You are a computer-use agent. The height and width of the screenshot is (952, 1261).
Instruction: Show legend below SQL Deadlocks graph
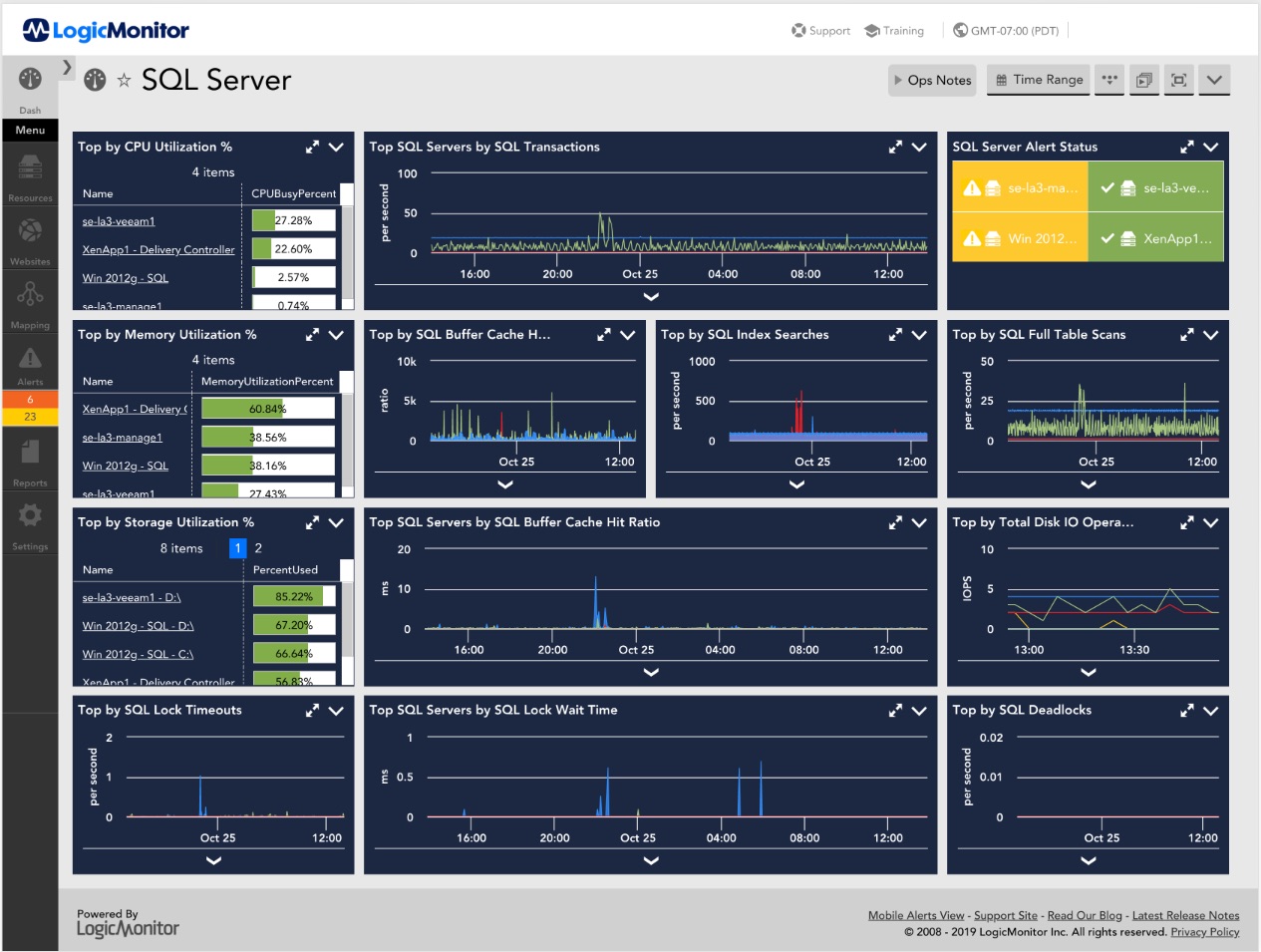point(1089,860)
